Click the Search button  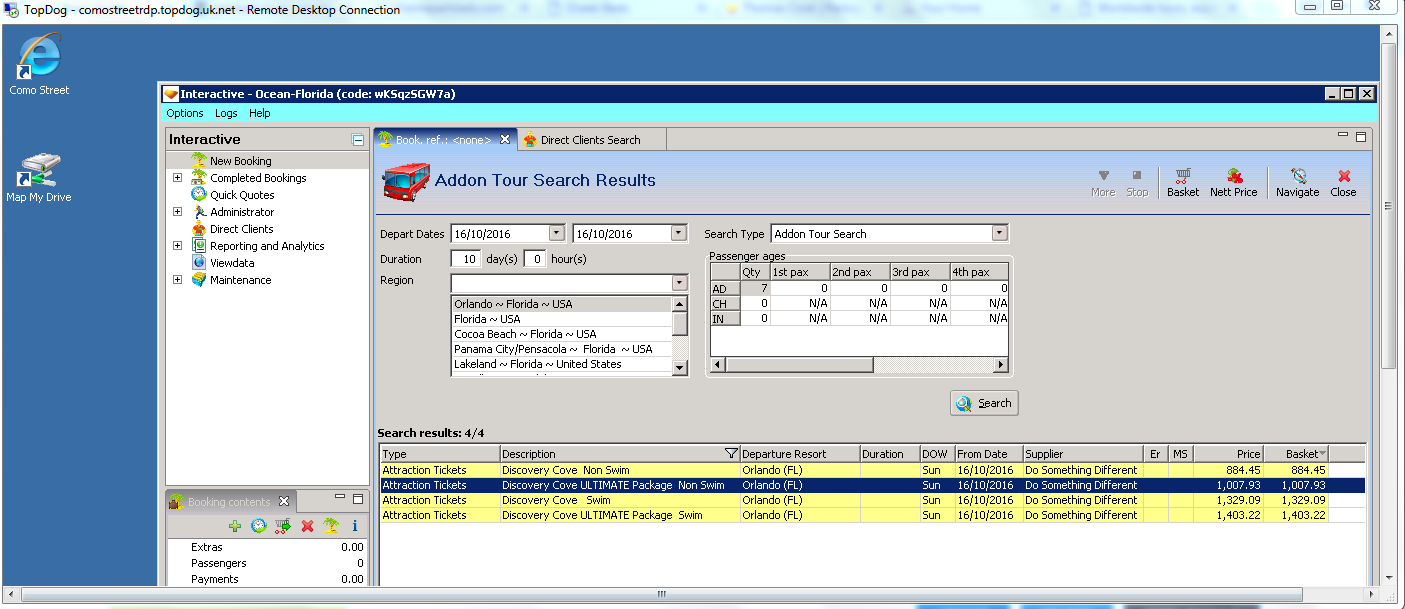(x=984, y=403)
